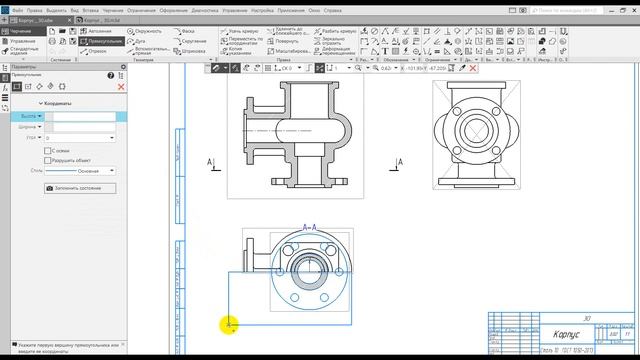Toggle the orthogonal drawing mode button
The image size is (640, 360).
tap(309, 68)
